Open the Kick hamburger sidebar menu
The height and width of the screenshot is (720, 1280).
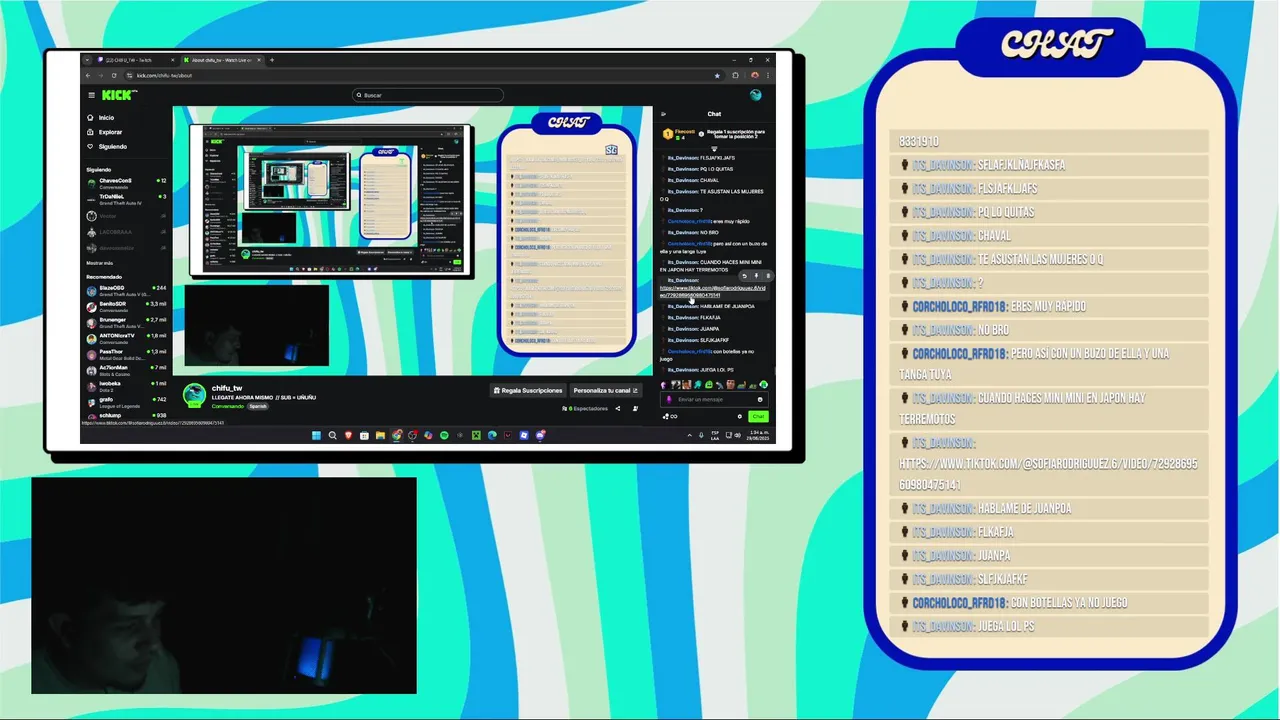91,95
